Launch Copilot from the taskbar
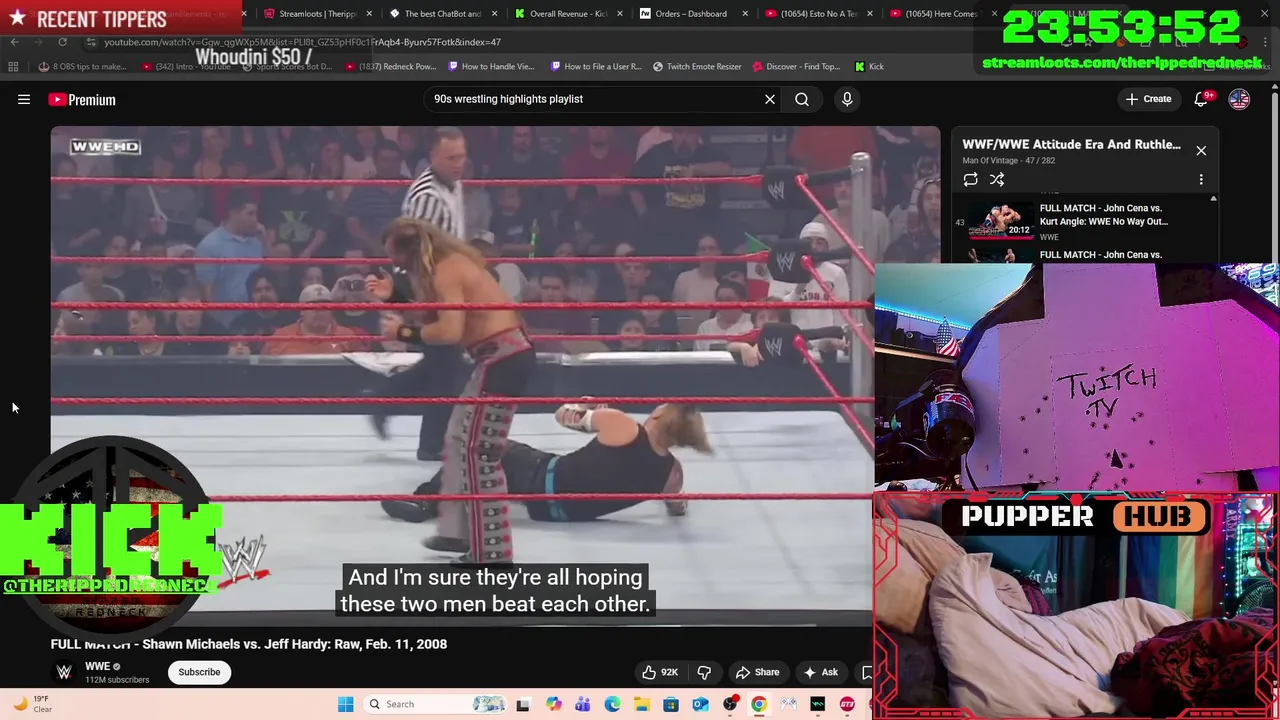The image size is (1280, 720). (553, 704)
